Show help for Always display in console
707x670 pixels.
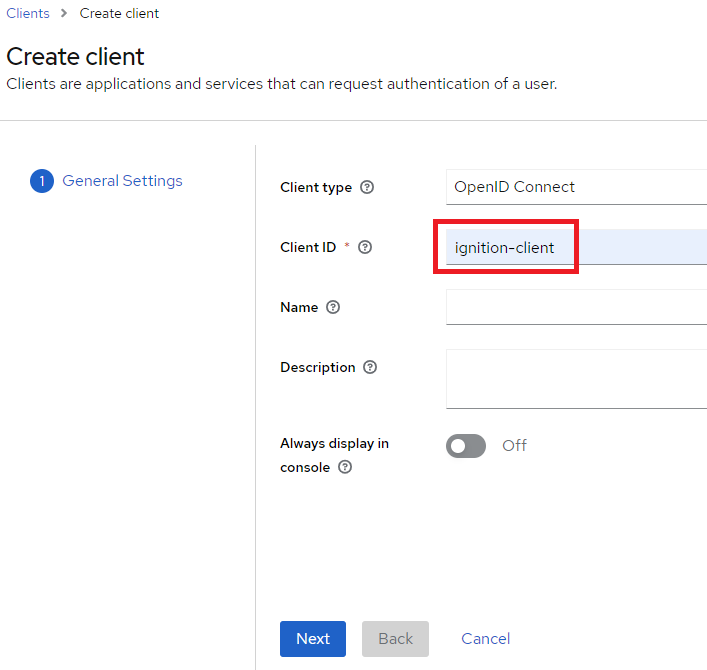(x=345, y=467)
